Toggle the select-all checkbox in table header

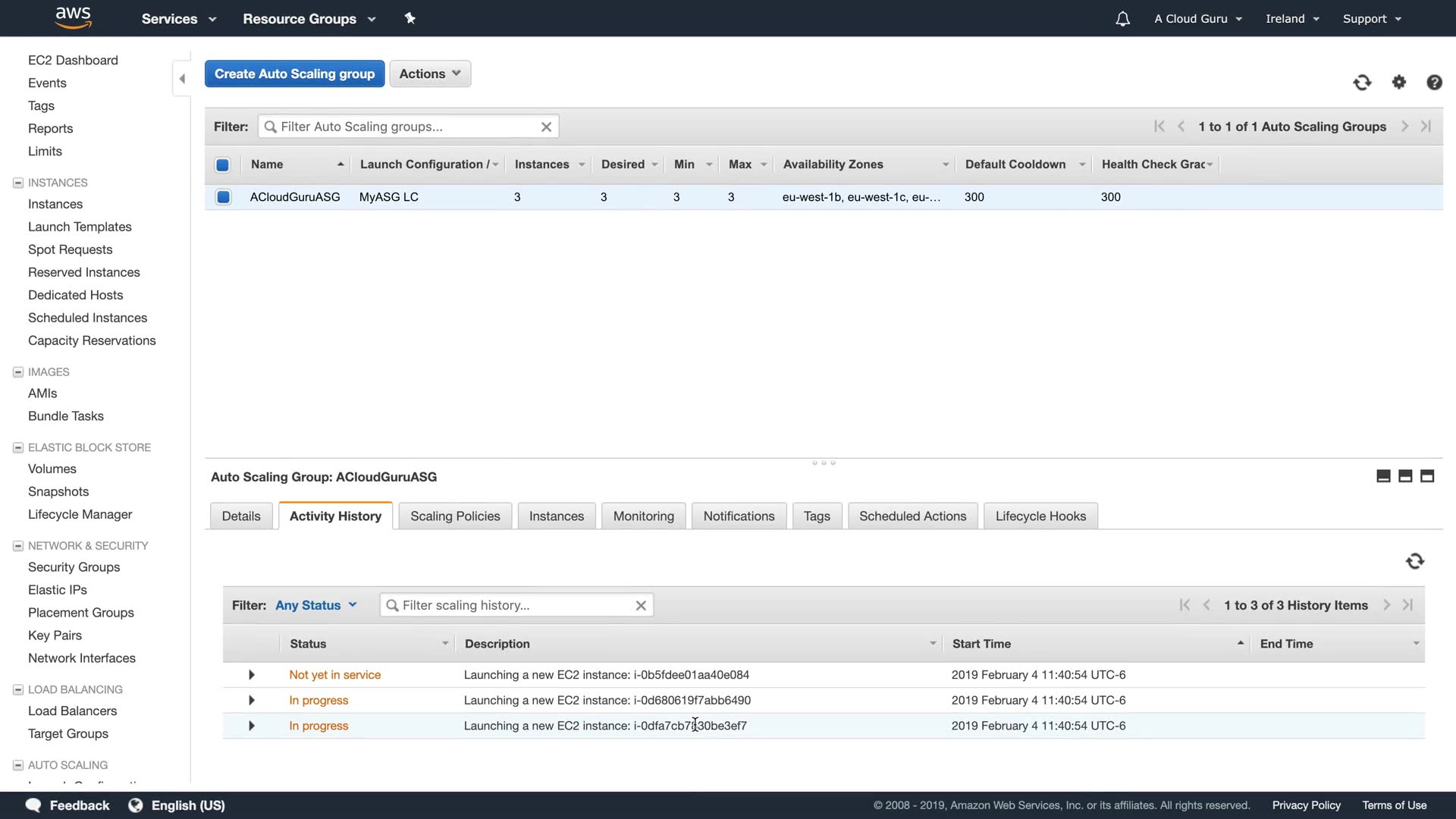pos(222,165)
